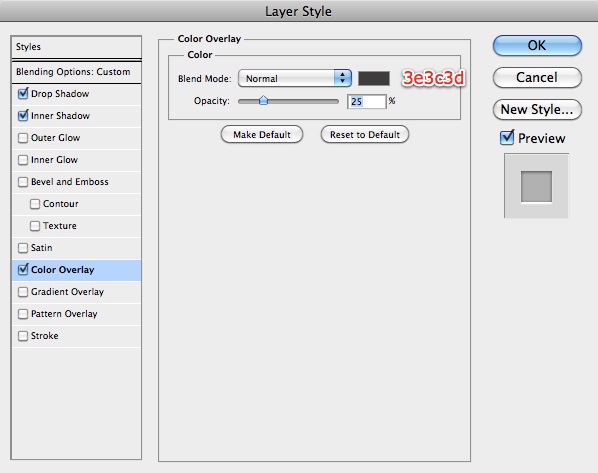Click the Reset to Default button

(x=365, y=135)
